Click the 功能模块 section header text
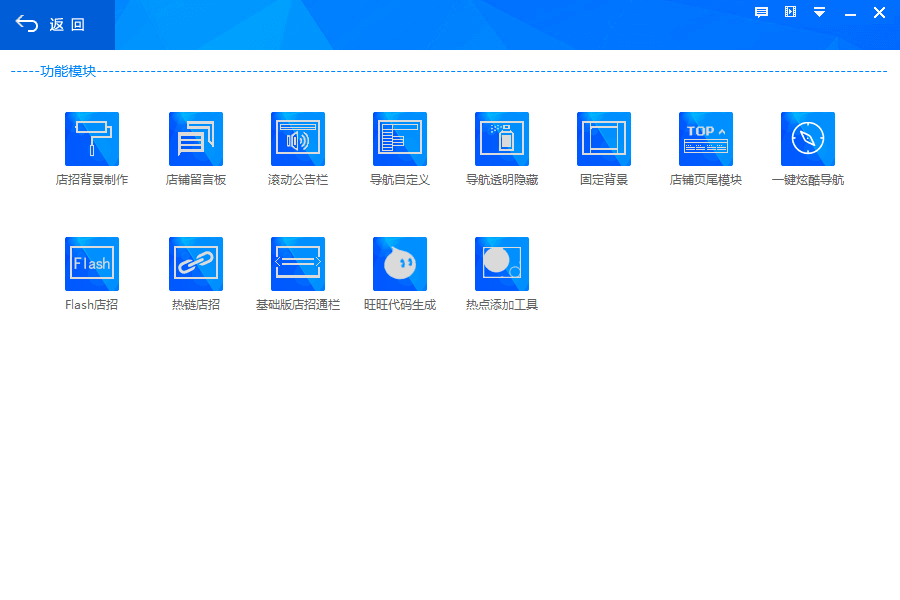 (68, 72)
